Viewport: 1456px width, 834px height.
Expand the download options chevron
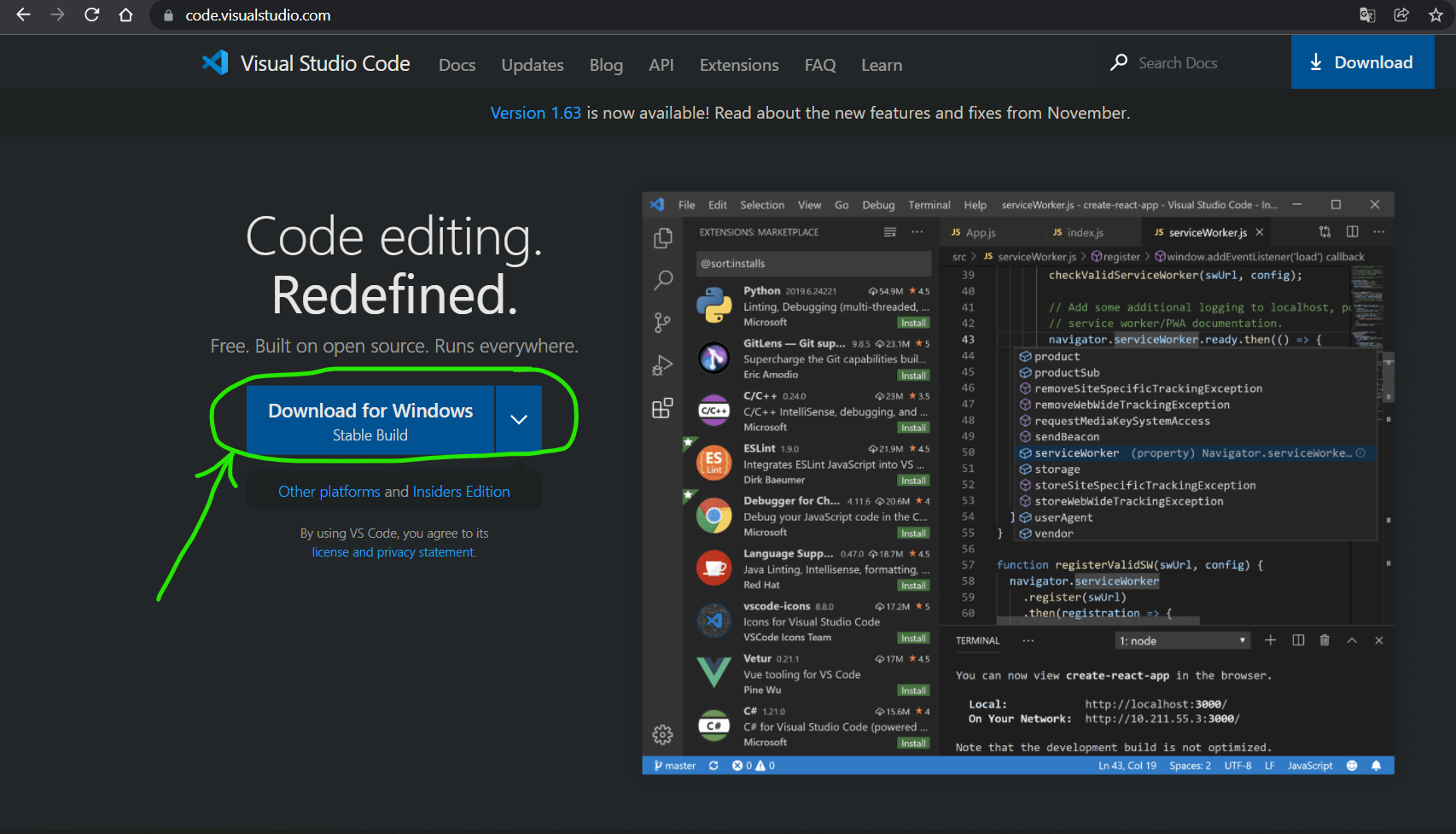(519, 419)
